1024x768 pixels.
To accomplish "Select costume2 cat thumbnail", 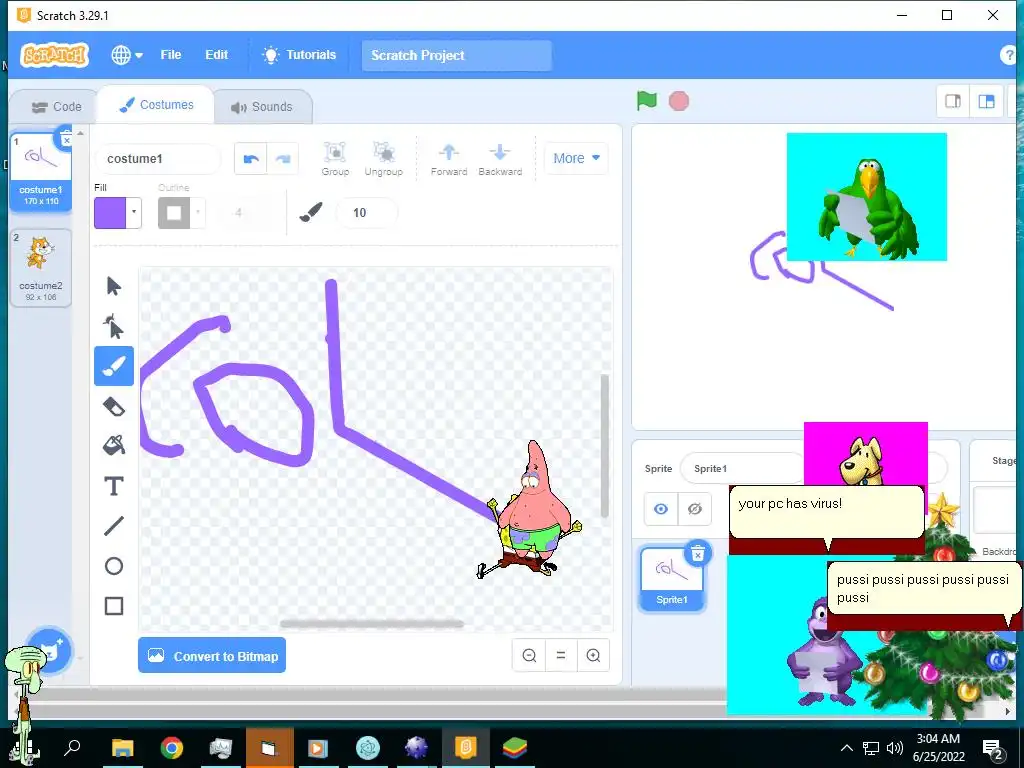I will click(40, 267).
